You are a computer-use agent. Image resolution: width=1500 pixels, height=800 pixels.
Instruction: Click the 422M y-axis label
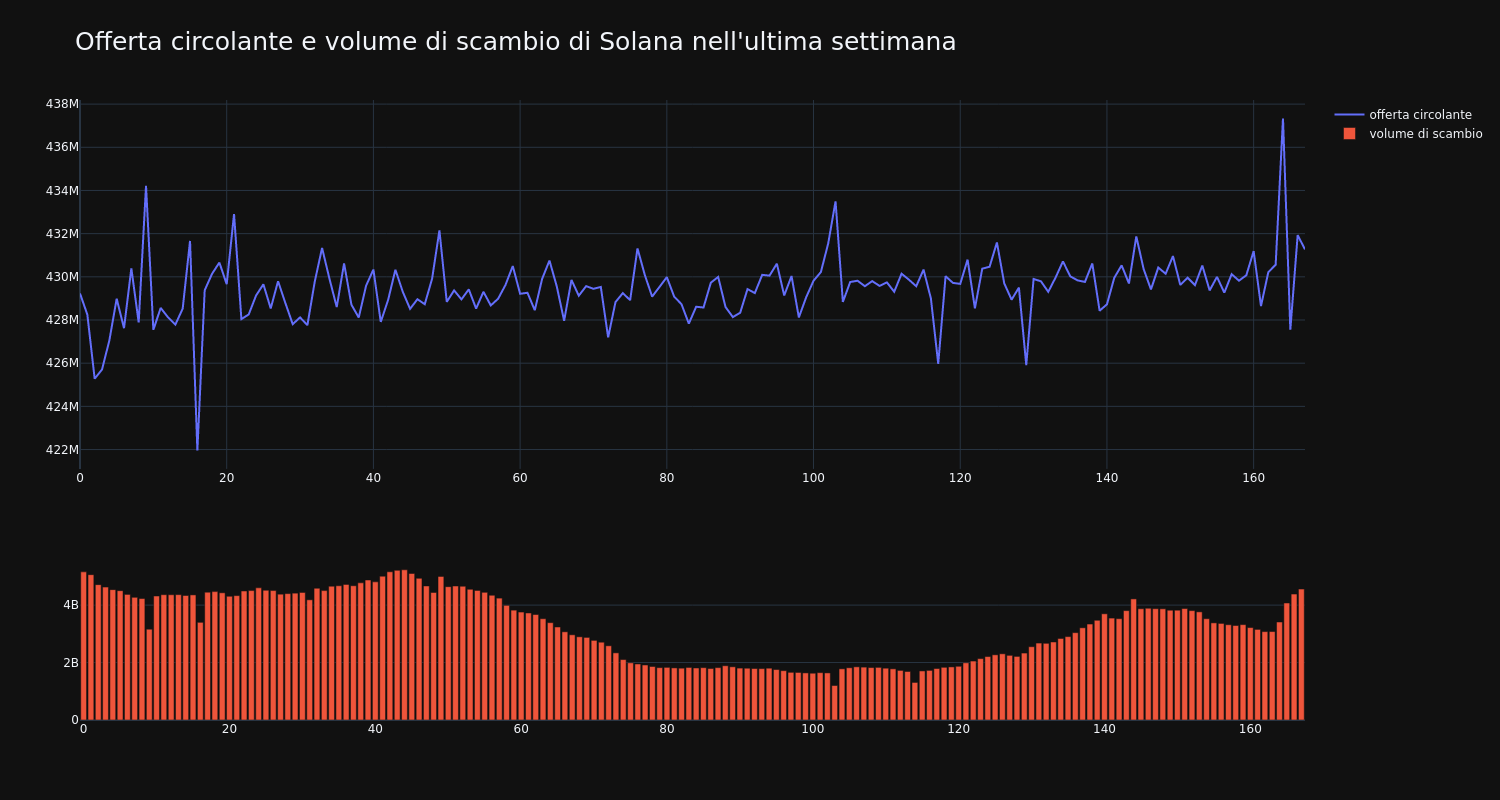pyautogui.click(x=62, y=450)
